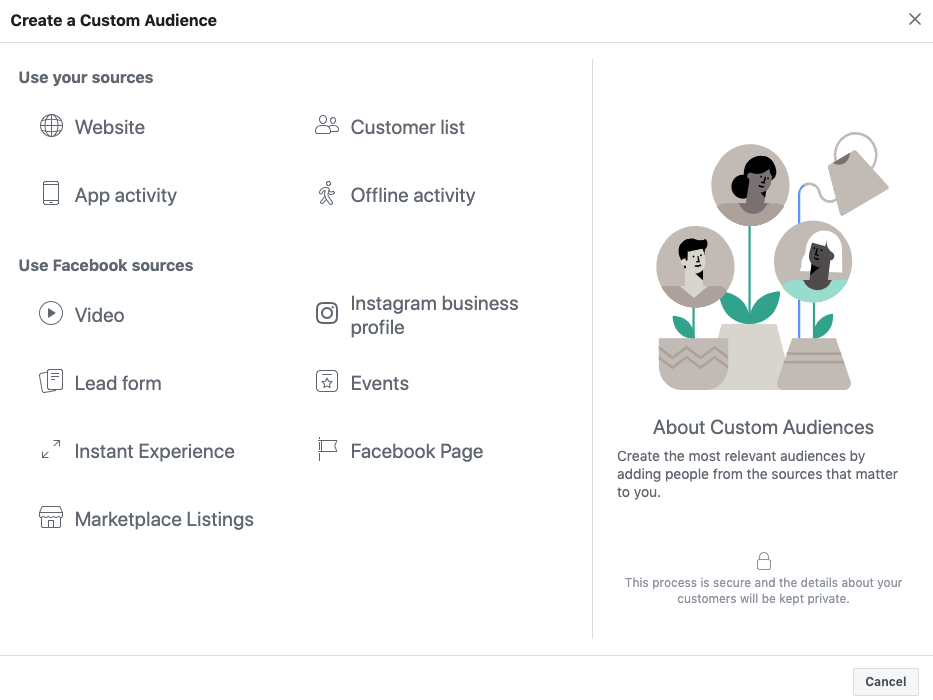The image size is (933, 700).
Task: Select the Events star calendar icon
Action: click(x=327, y=382)
